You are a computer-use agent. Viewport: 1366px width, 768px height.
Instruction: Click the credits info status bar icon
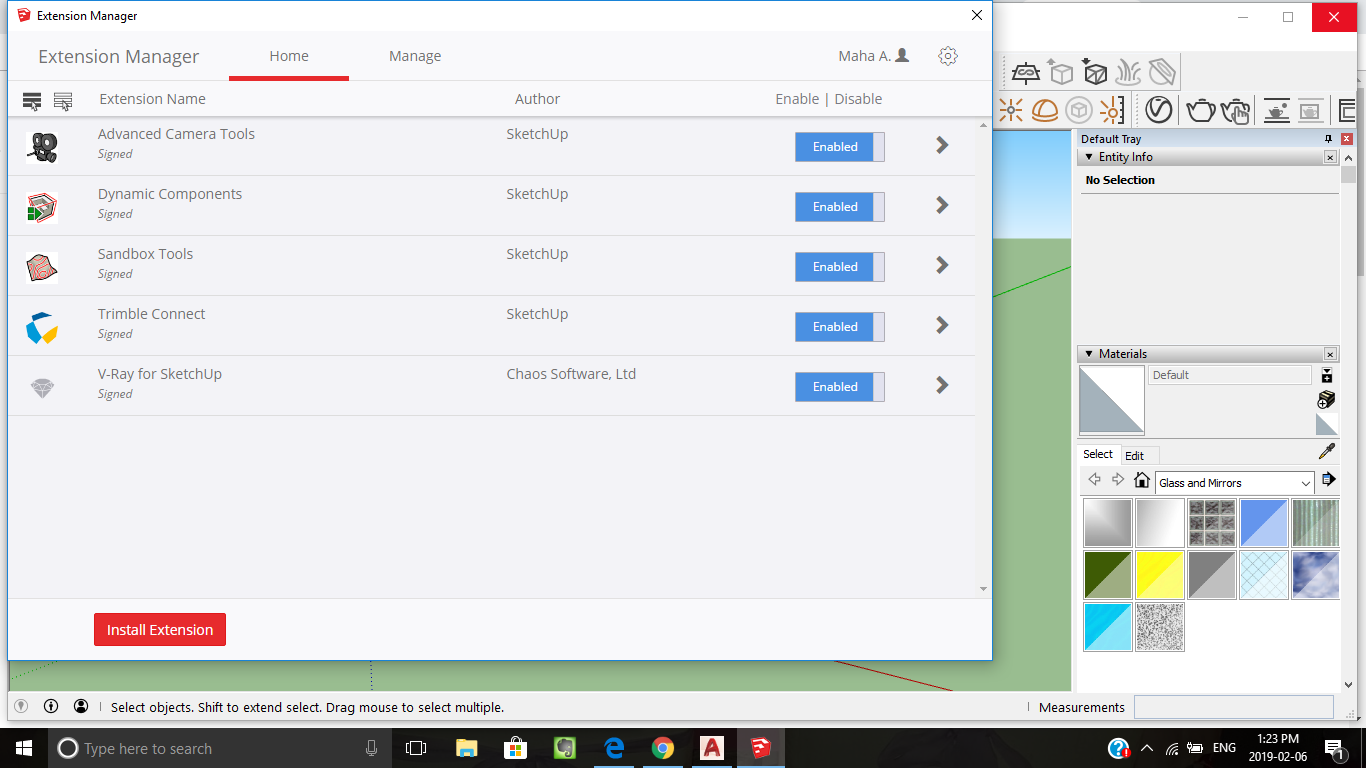51,706
